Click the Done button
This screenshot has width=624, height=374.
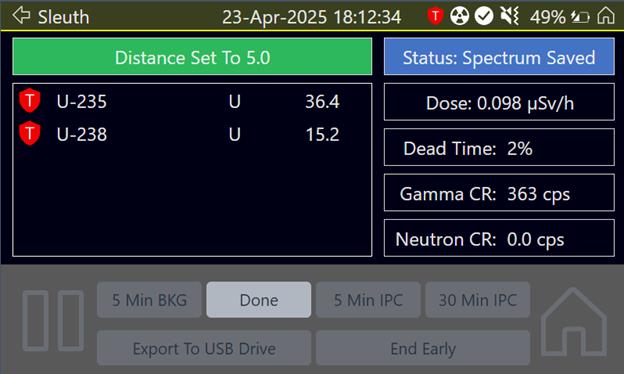pos(259,300)
